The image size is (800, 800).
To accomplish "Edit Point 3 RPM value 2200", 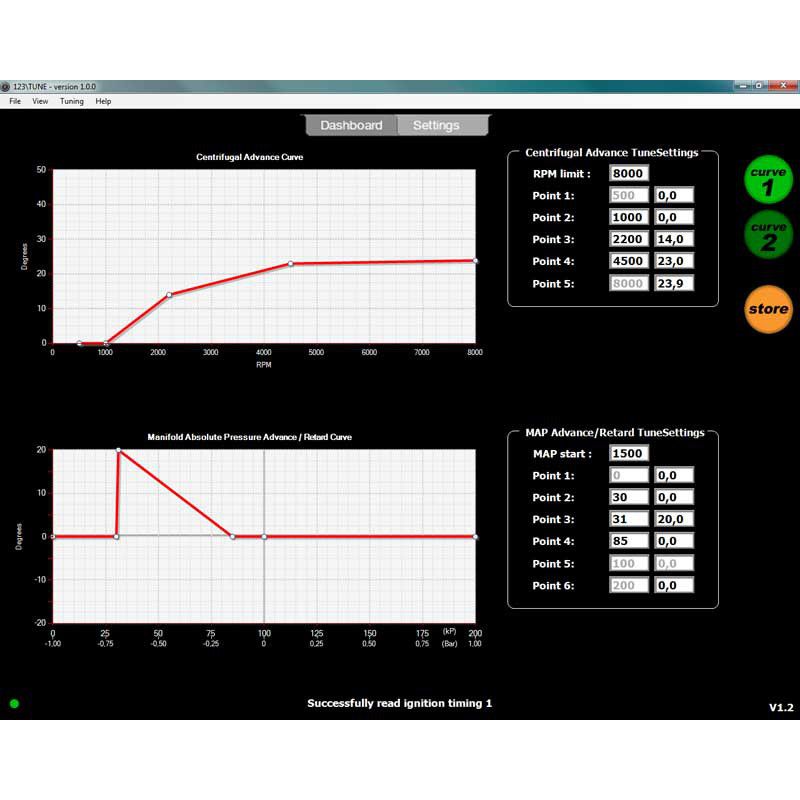I will [629, 239].
